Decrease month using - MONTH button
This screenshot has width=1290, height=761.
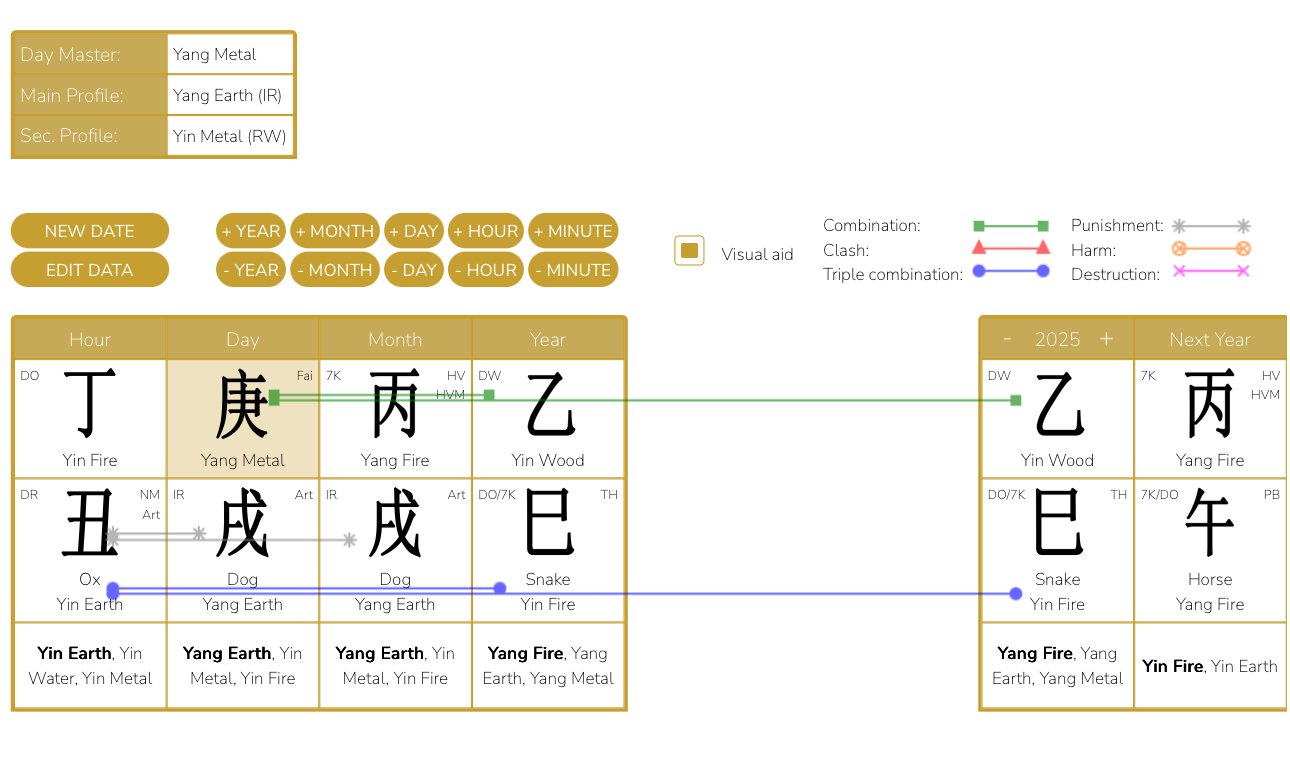[335, 270]
